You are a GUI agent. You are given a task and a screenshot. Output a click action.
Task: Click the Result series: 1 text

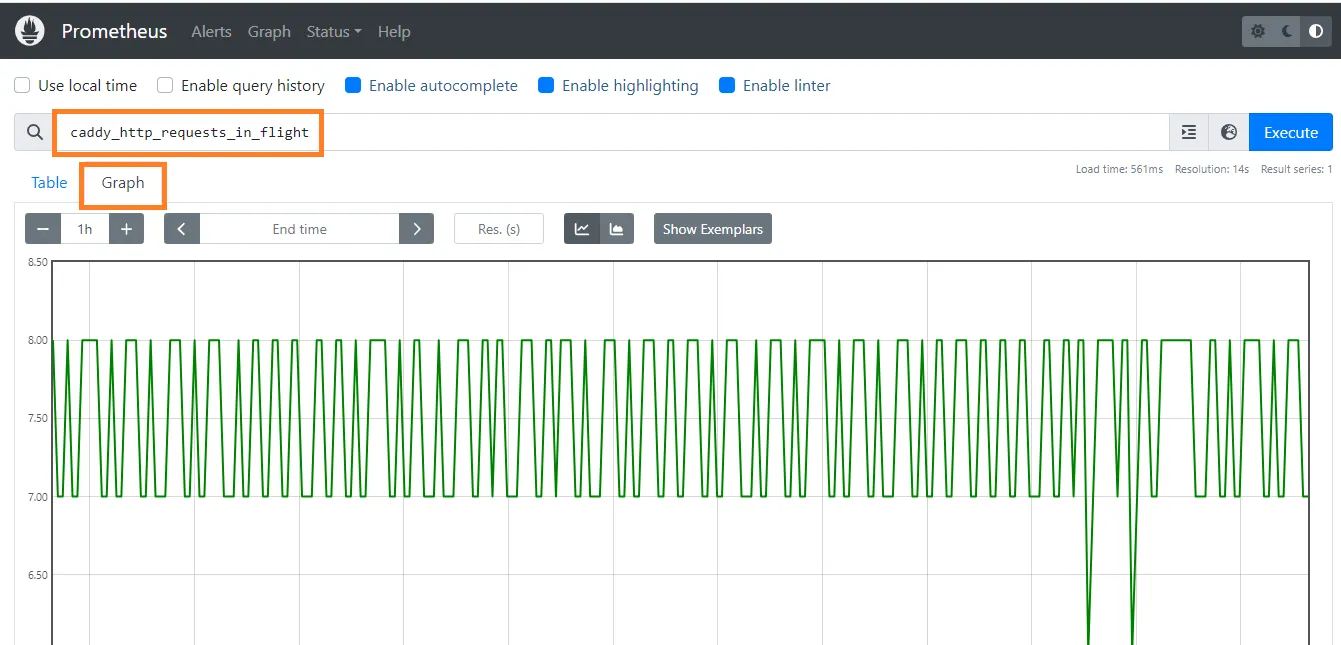click(x=1297, y=169)
